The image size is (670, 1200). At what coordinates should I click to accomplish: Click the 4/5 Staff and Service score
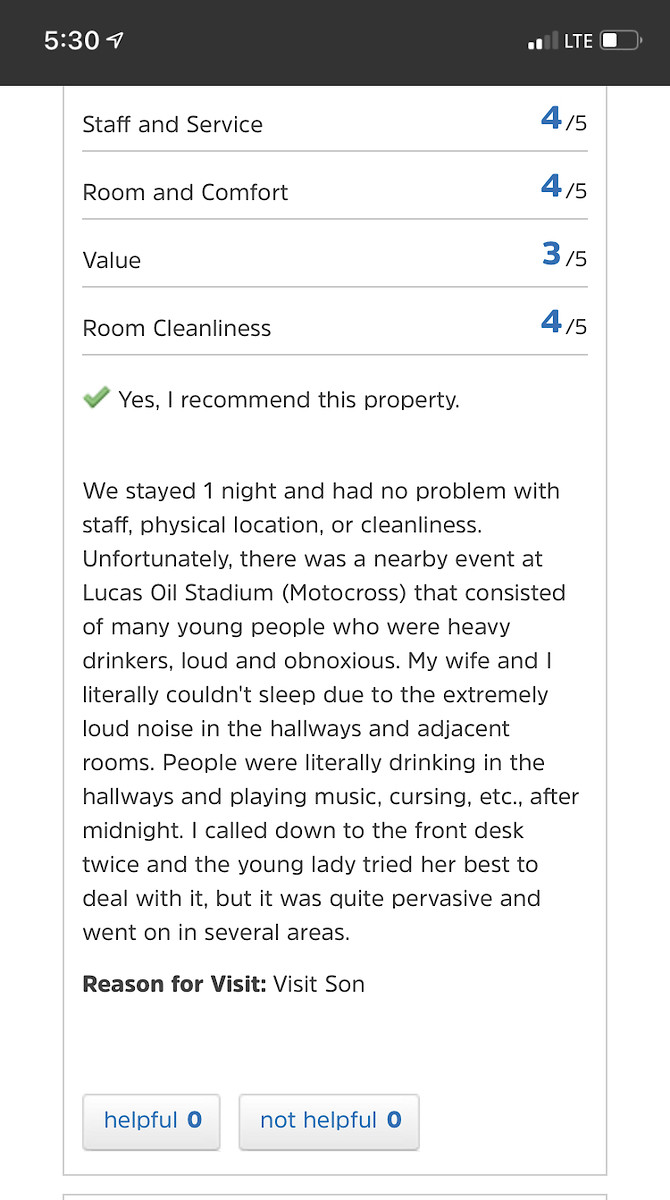(564, 120)
